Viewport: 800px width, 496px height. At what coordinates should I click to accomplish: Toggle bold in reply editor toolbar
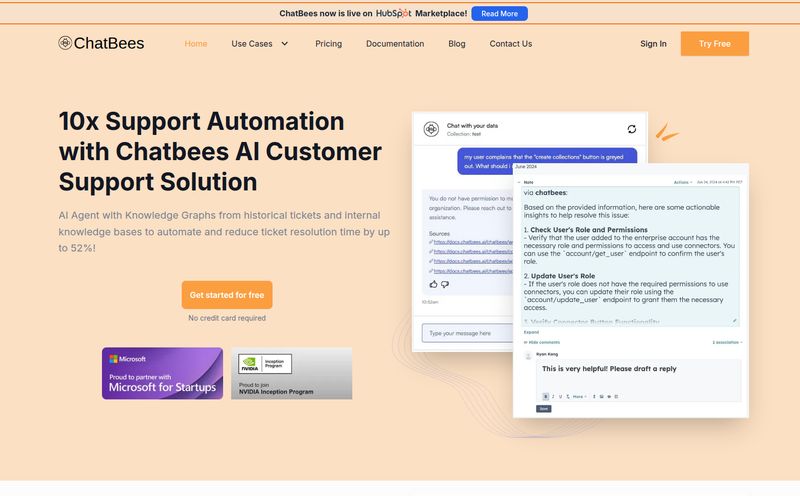[x=545, y=396]
